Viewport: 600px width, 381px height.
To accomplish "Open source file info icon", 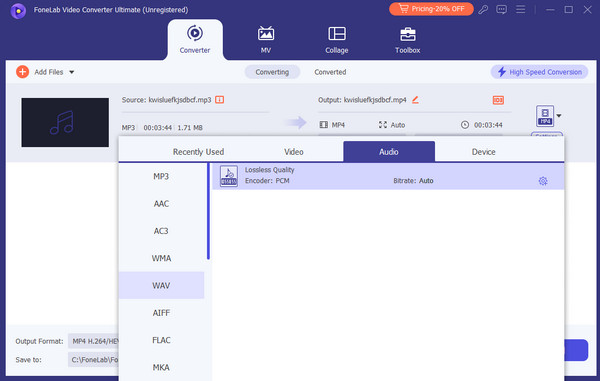I will pos(220,100).
